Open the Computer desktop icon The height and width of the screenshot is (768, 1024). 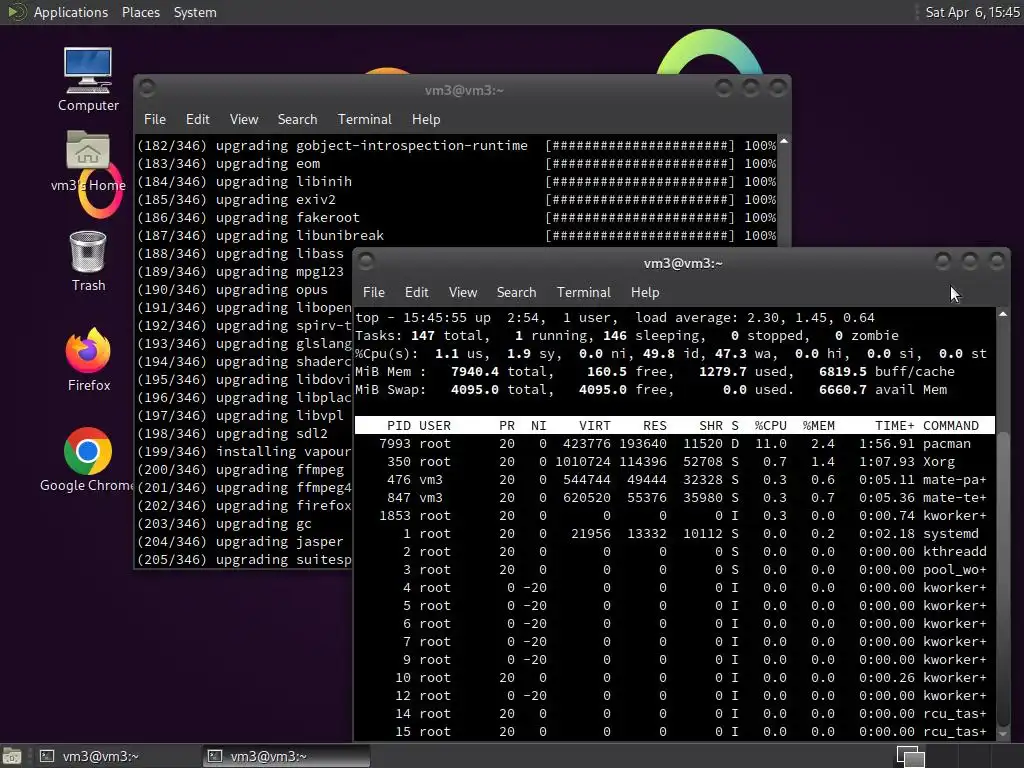[88, 80]
